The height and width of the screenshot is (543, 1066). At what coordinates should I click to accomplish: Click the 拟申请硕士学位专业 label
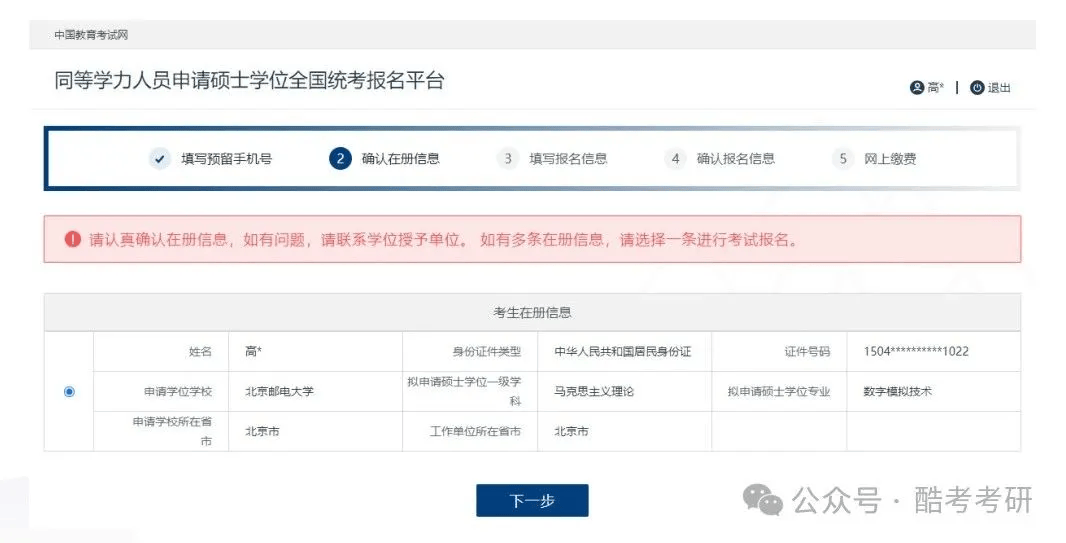779,391
